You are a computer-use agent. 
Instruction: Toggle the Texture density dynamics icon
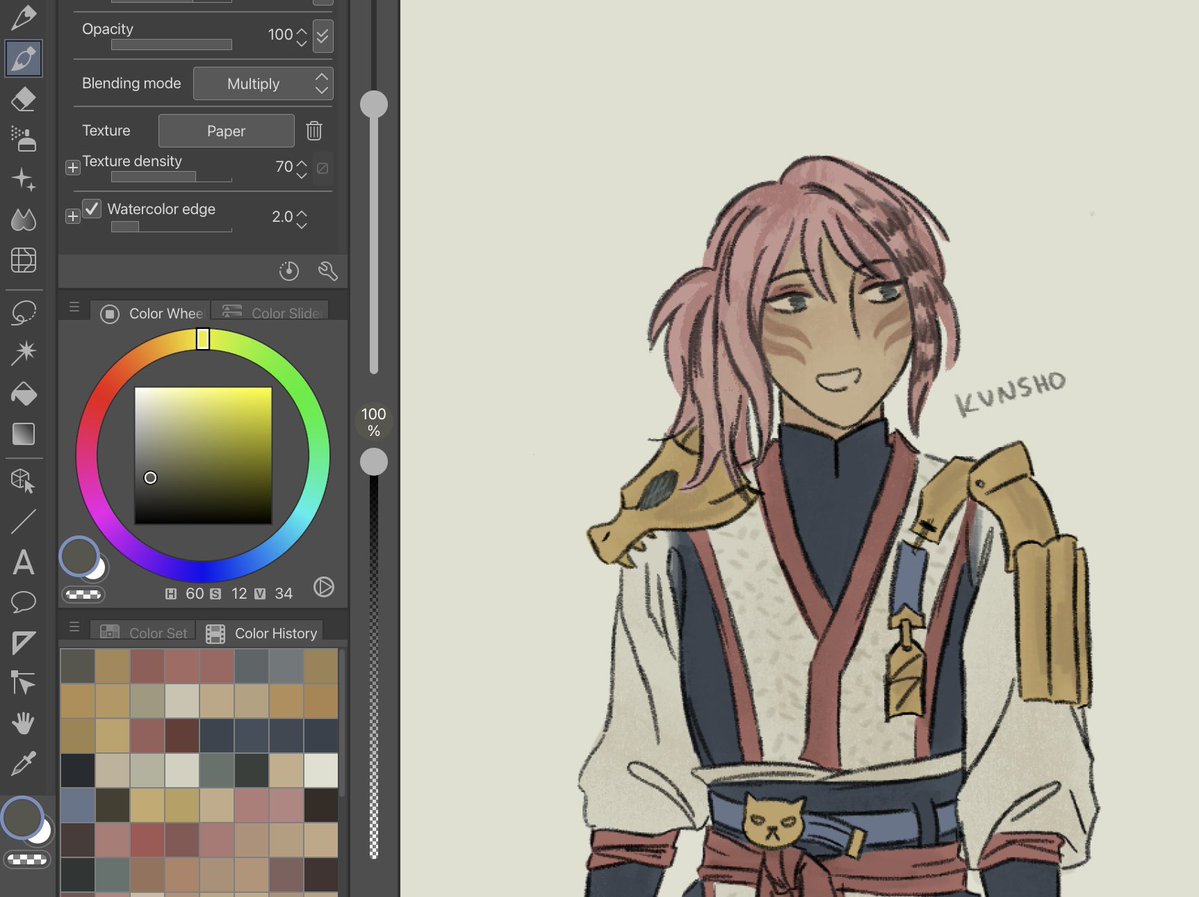(x=323, y=167)
